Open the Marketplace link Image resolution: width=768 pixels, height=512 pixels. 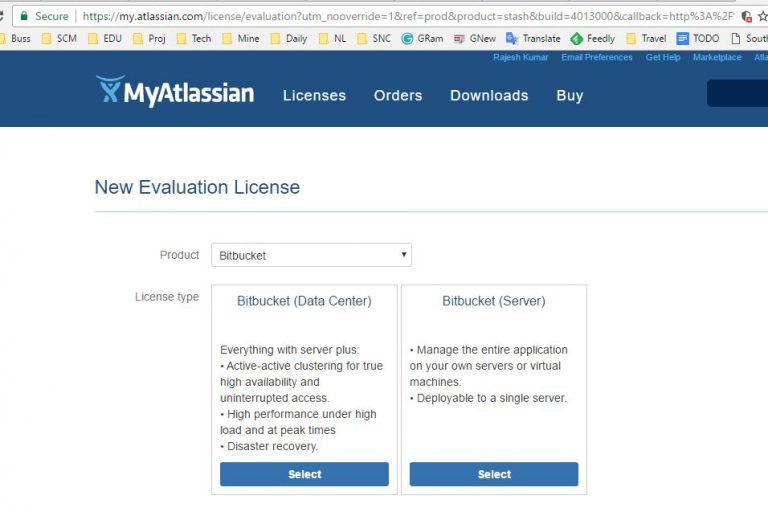(x=717, y=57)
